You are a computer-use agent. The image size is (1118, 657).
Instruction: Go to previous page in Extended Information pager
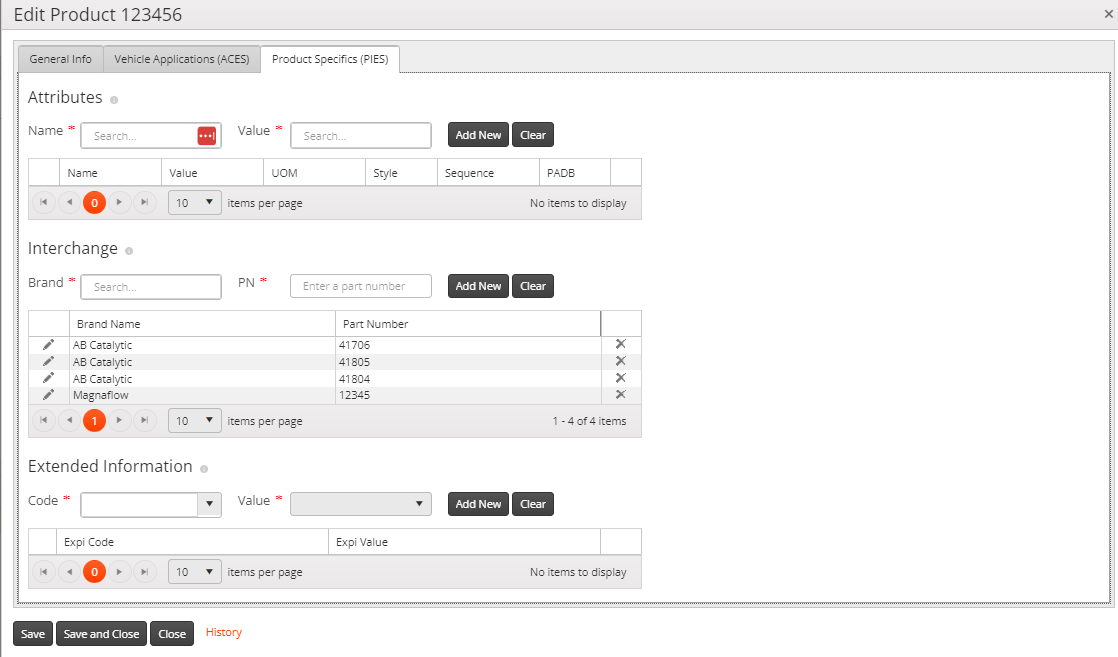coord(69,571)
